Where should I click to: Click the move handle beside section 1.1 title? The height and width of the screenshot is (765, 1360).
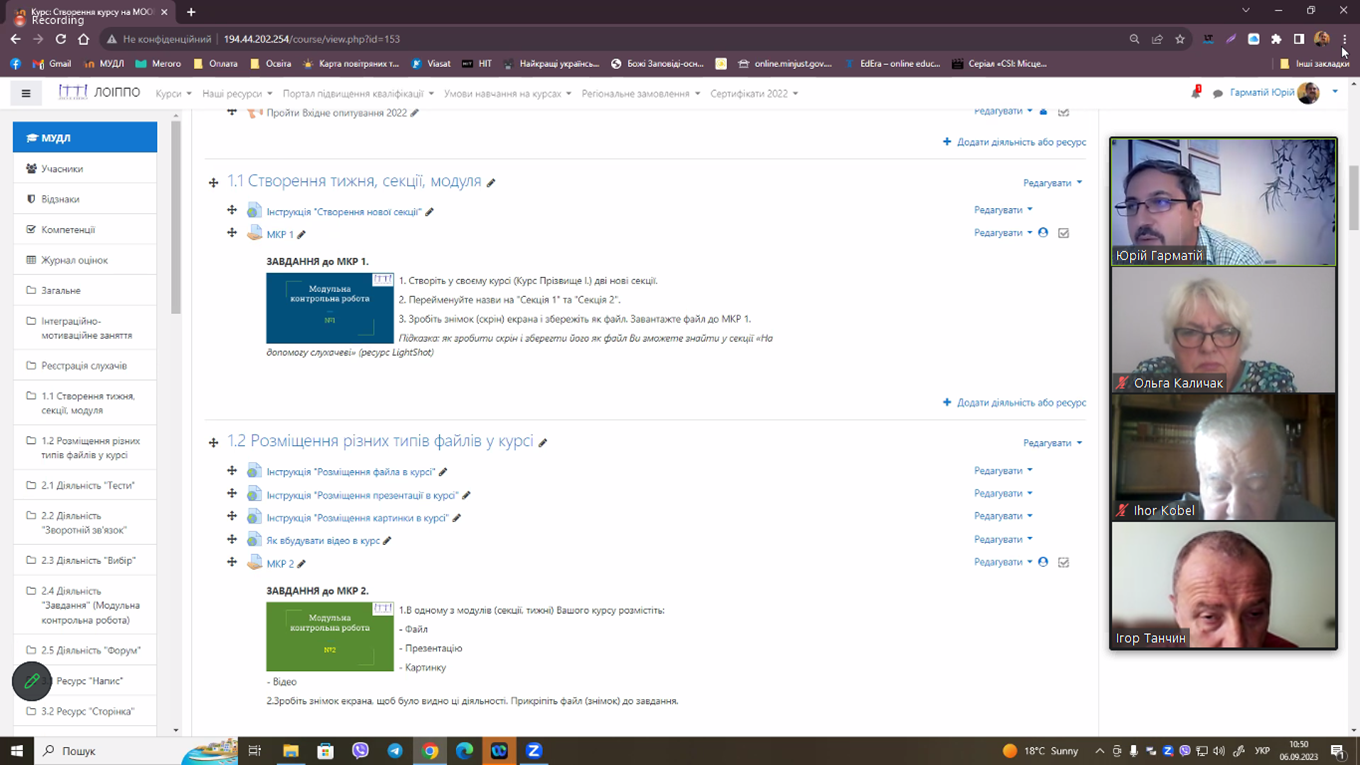pyautogui.click(x=213, y=183)
